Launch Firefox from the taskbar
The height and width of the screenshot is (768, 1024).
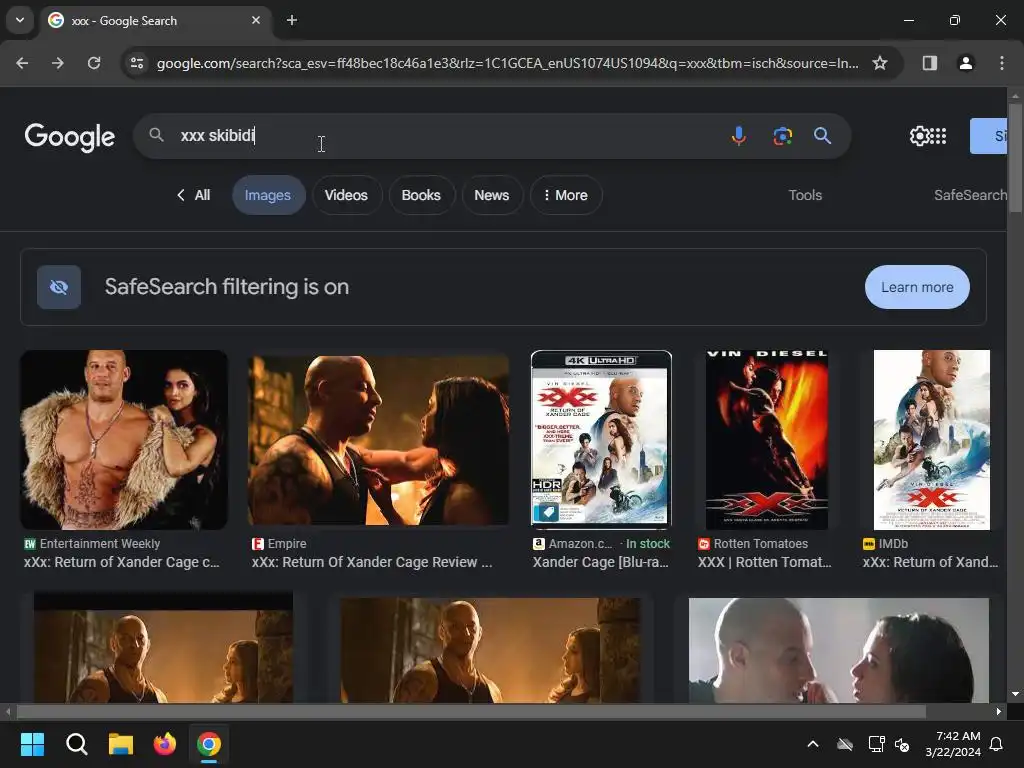pos(165,744)
